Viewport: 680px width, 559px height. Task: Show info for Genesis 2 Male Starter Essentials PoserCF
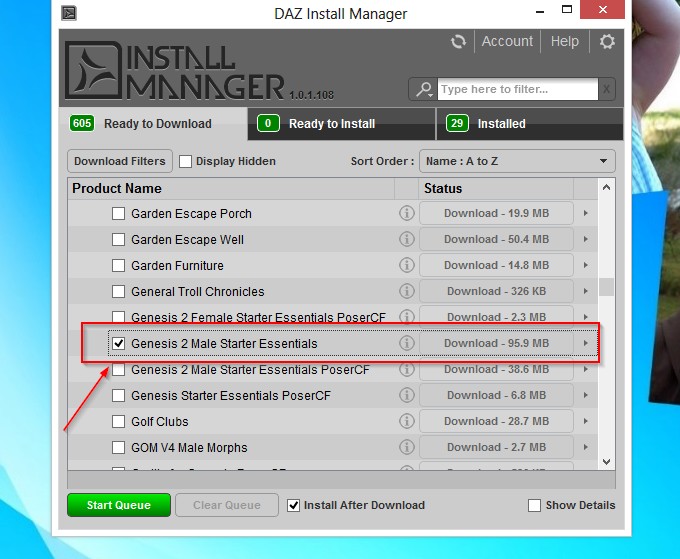(406, 369)
